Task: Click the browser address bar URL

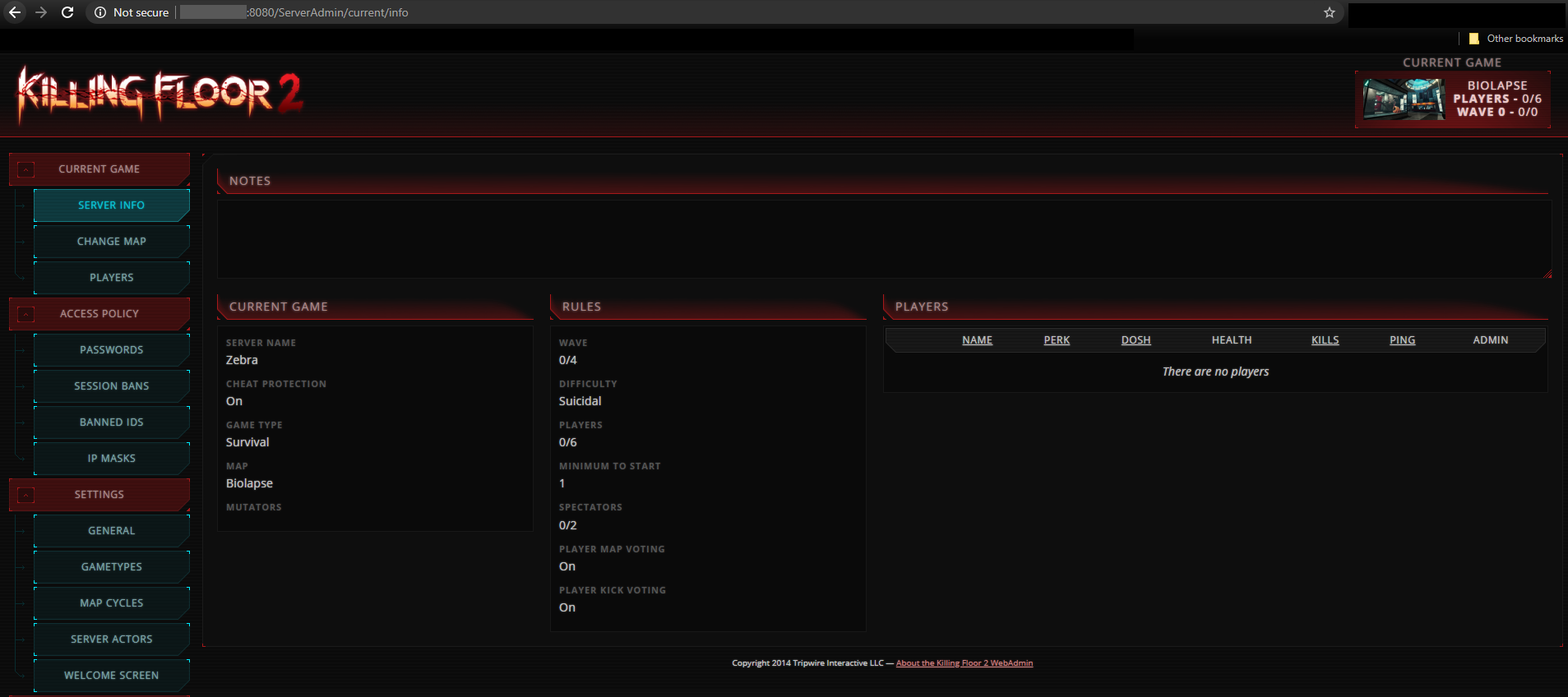Action: (x=294, y=12)
